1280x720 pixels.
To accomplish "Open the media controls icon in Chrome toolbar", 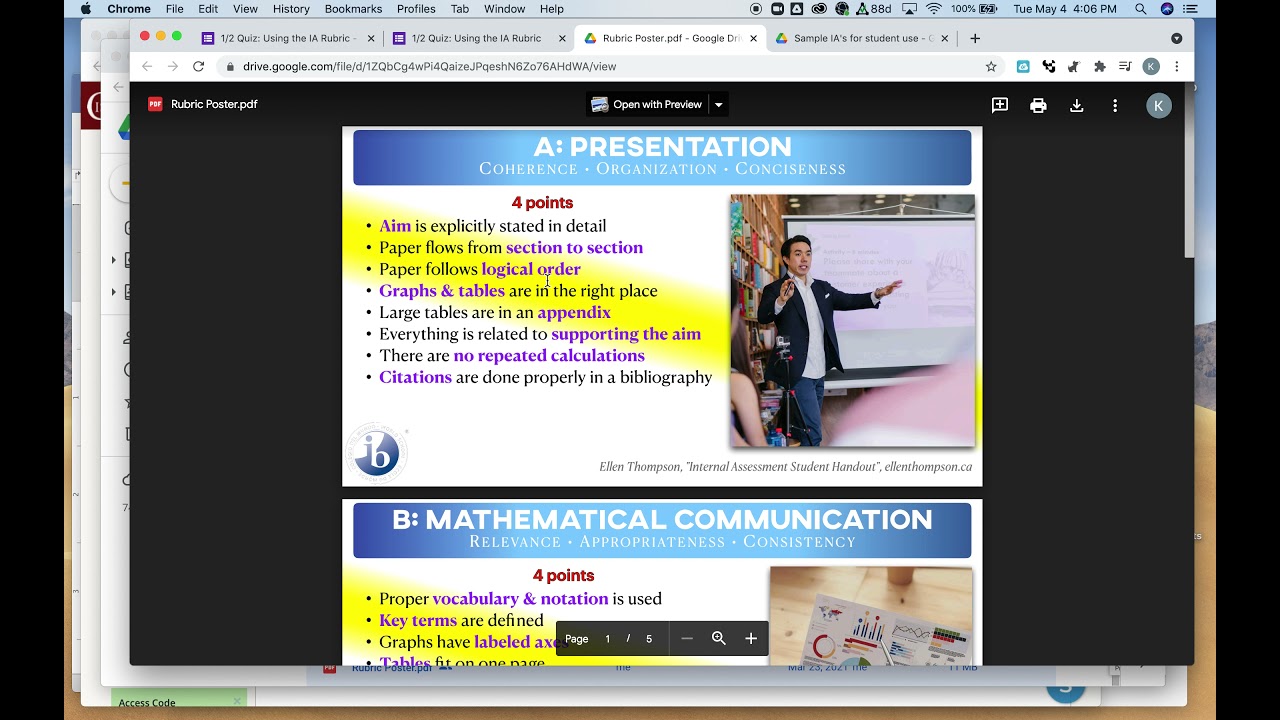I will pyautogui.click(x=1125, y=67).
